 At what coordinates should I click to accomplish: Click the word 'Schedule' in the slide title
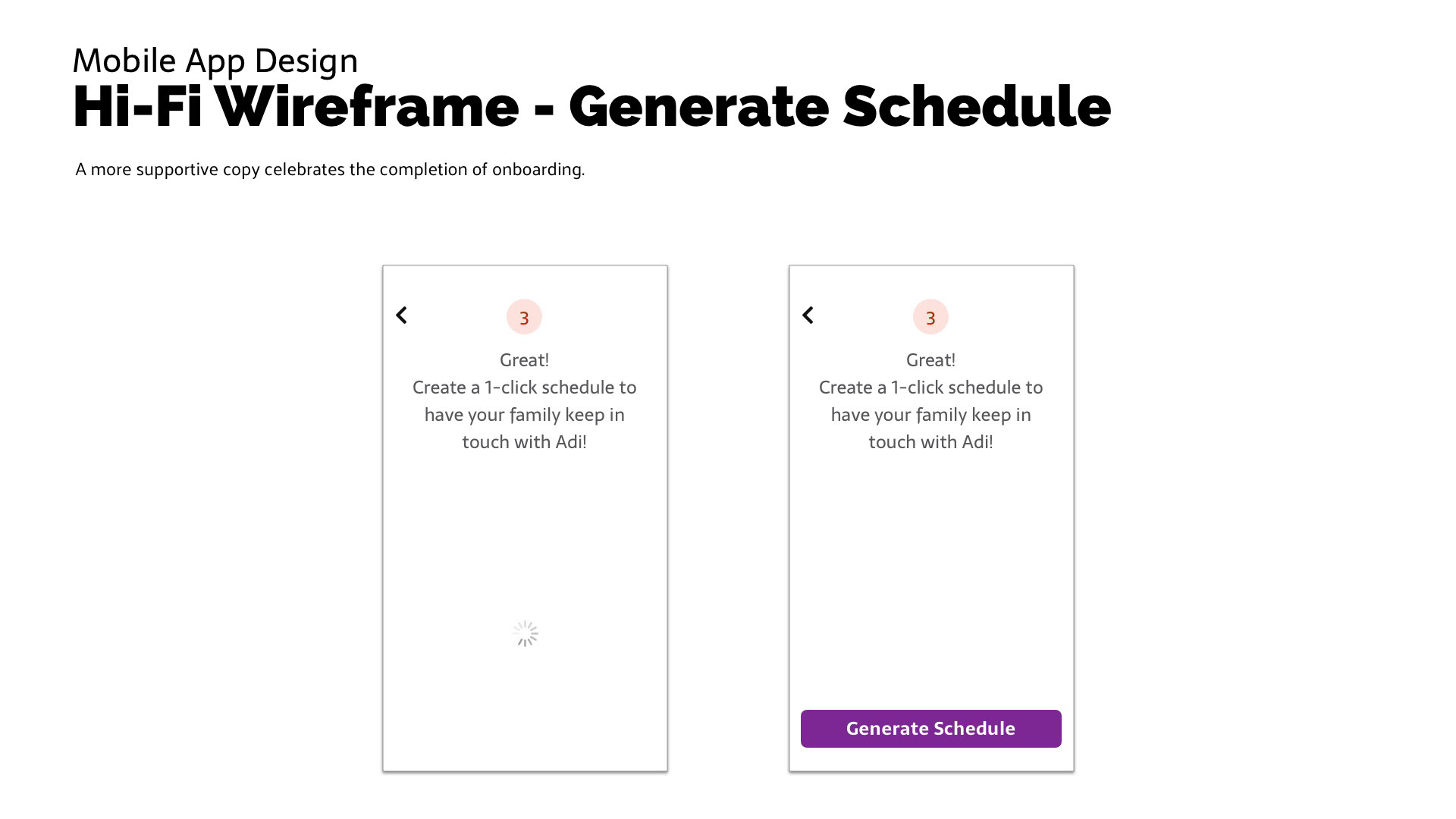pyautogui.click(x=977, y=107)
